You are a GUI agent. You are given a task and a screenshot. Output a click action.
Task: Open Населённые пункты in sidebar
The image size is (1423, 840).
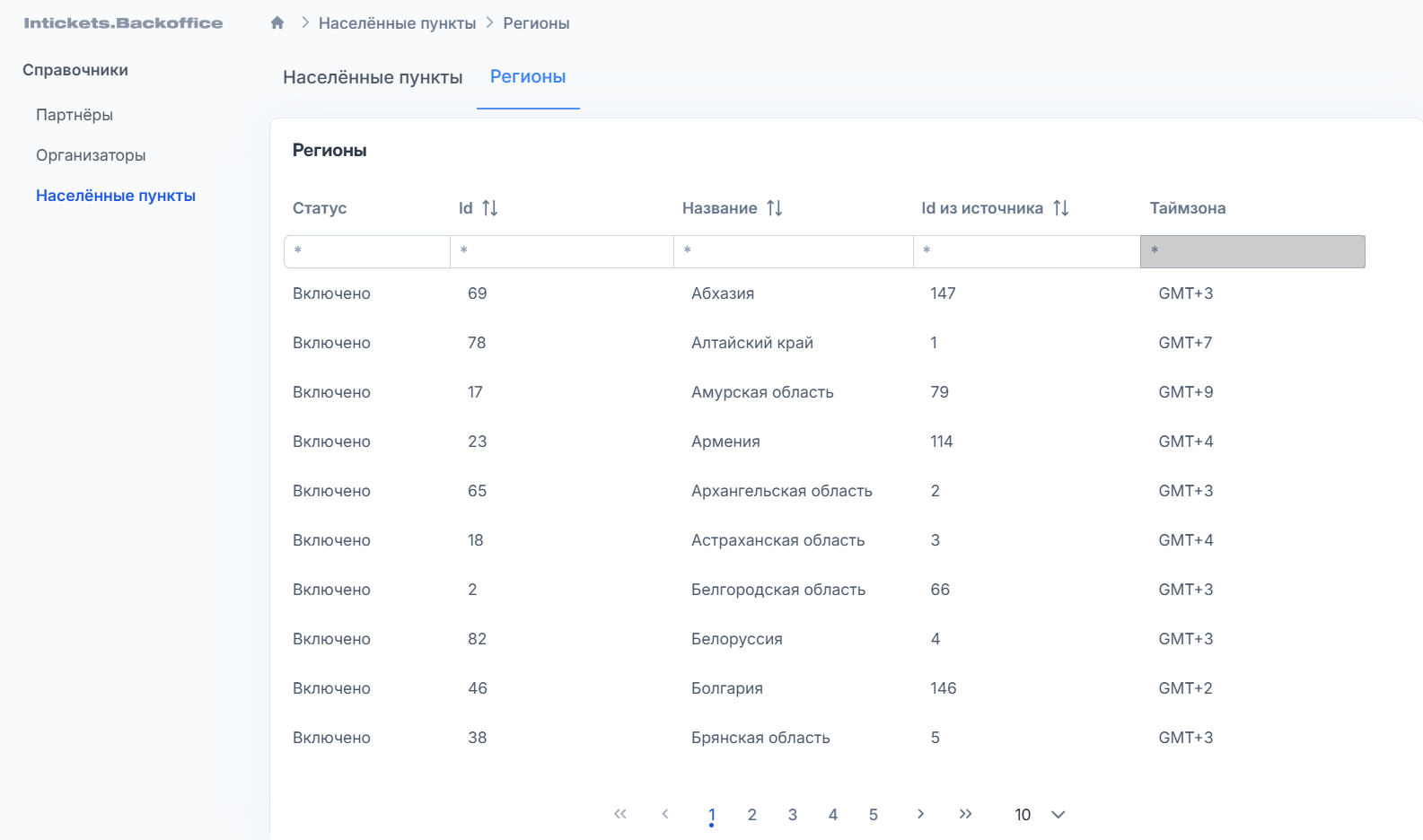pos(116,196)
